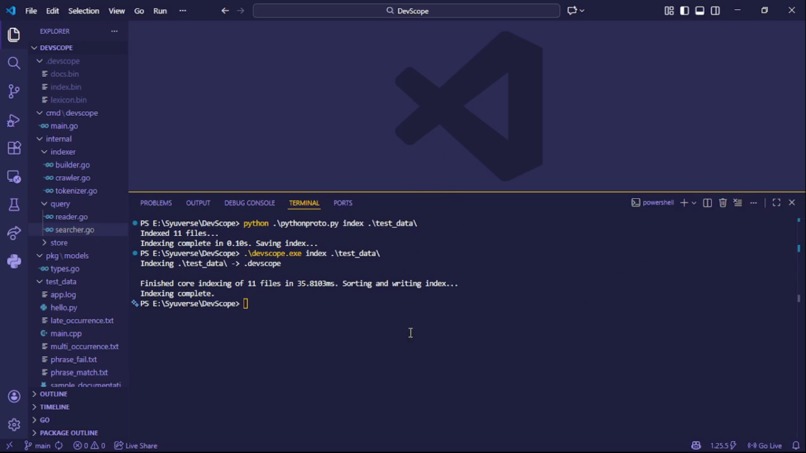Viewport: 806px width, 453px height.
Task: Open hello.py in test_data
Action: (78, 307)
